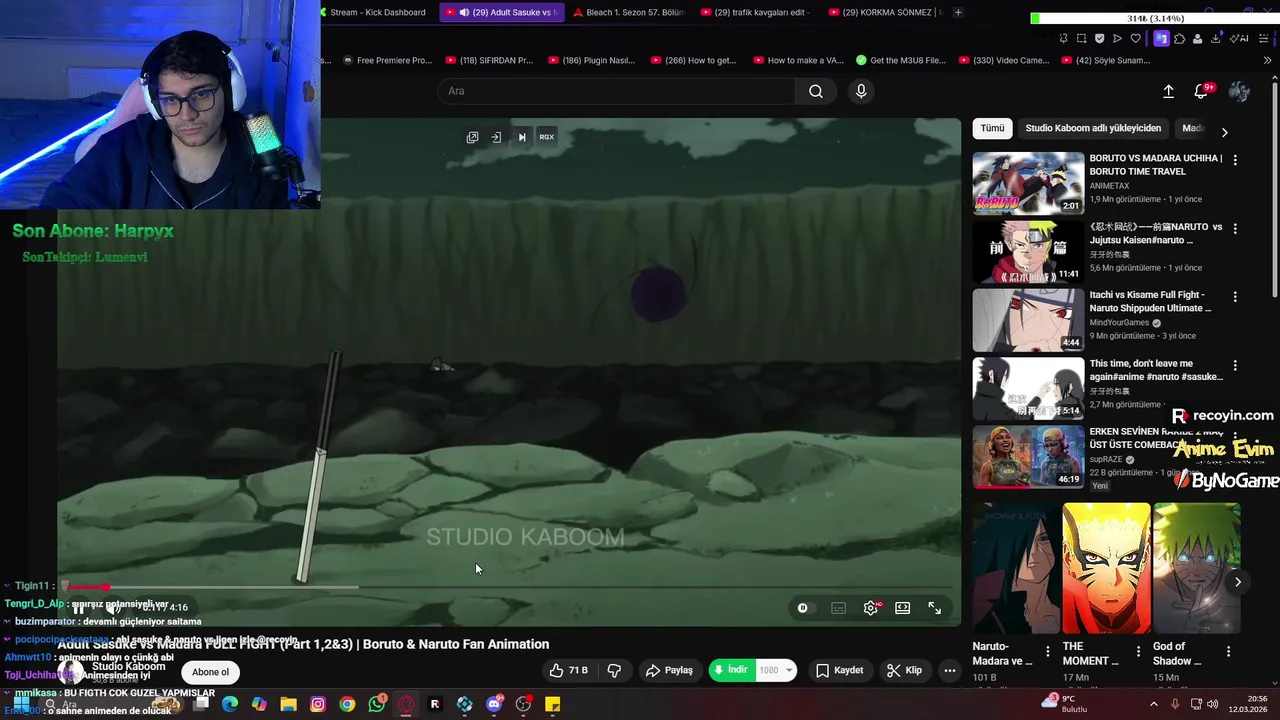The width and height of the screenshot is (1280, 720).
Task: Open Sticky Notes from the taskbar
Action: pyautogui.click(x=552, y=704)
